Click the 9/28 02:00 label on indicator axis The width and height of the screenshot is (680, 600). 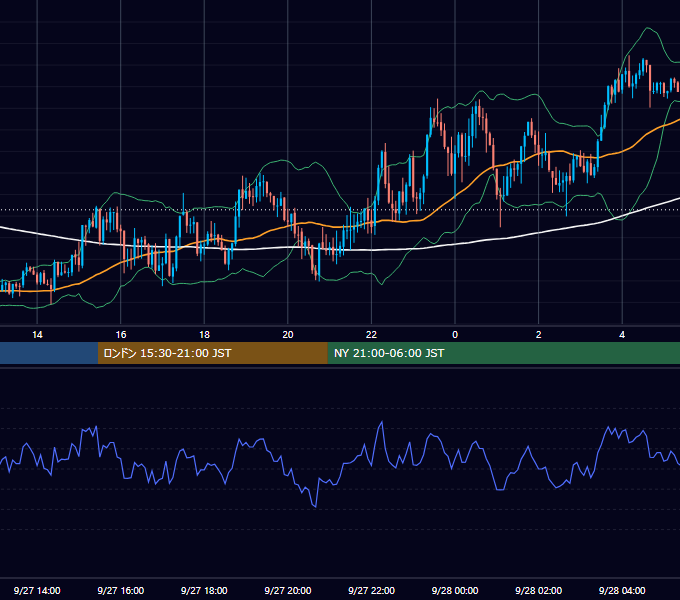538,590
